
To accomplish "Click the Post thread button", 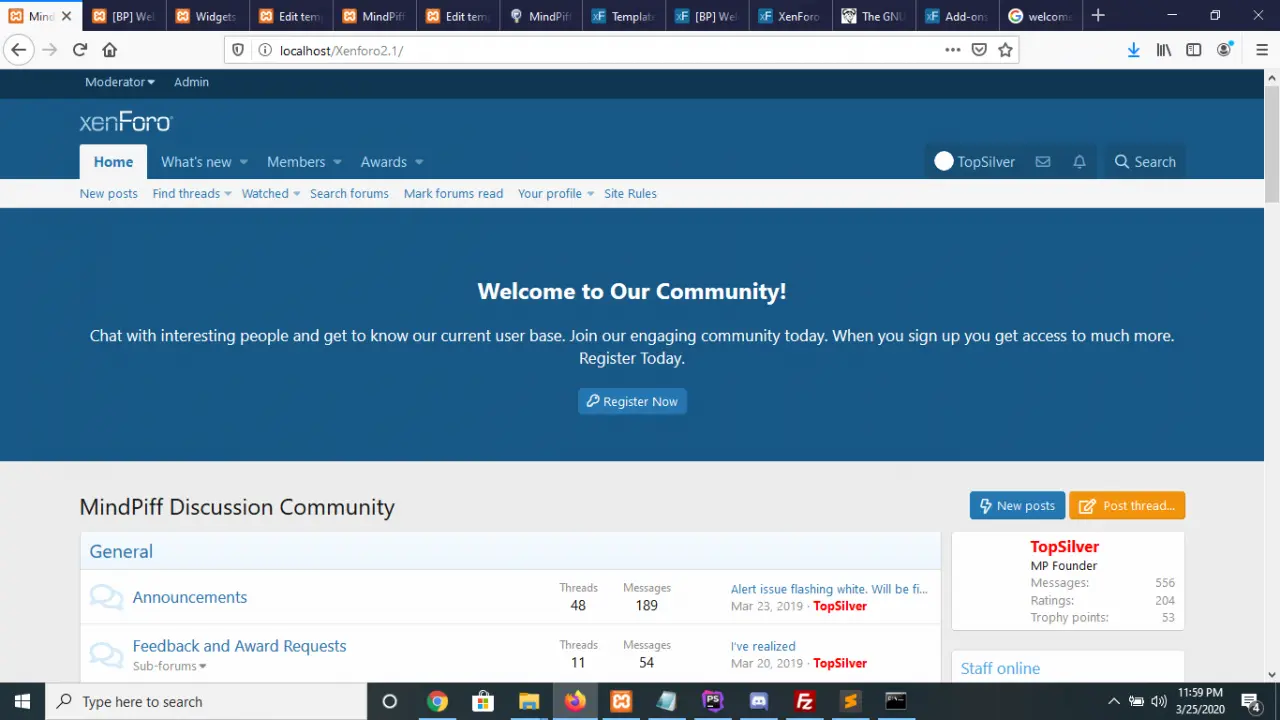I will point(1127,506).
